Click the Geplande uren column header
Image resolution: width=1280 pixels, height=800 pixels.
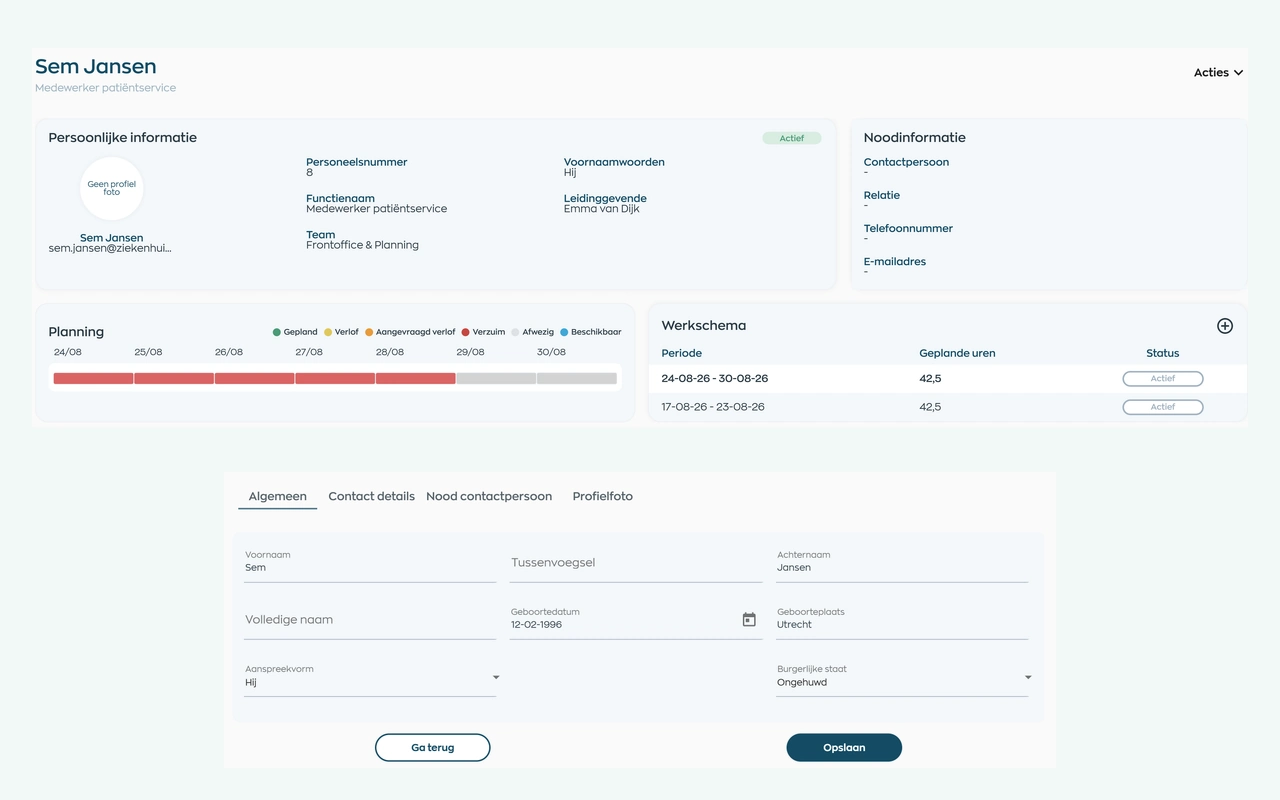957,353
